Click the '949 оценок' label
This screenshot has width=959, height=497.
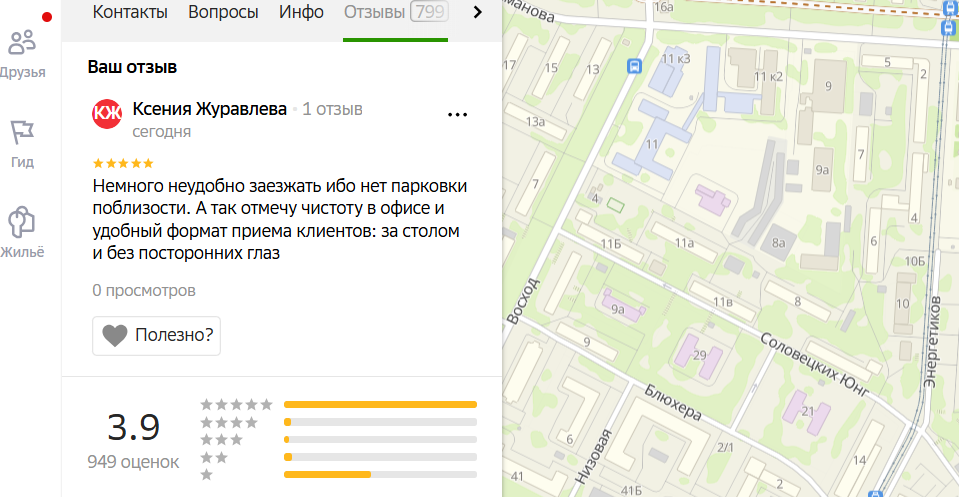click(x=133, y=462)
